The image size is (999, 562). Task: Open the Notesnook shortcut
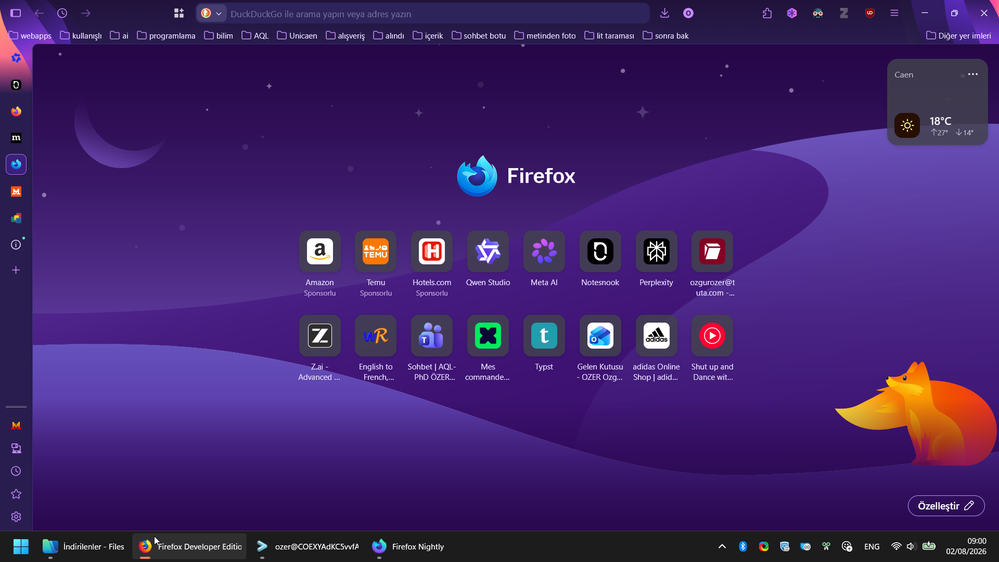600,251
